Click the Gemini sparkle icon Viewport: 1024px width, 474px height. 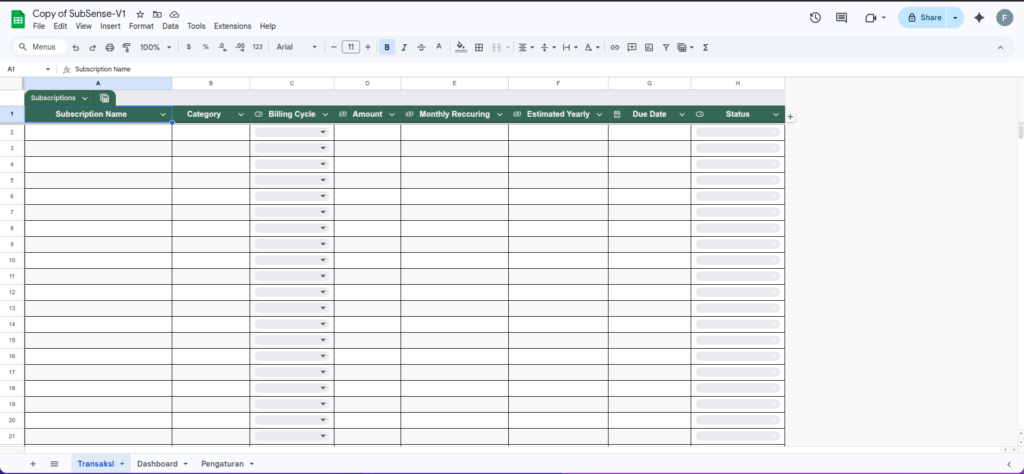[978, 17]
